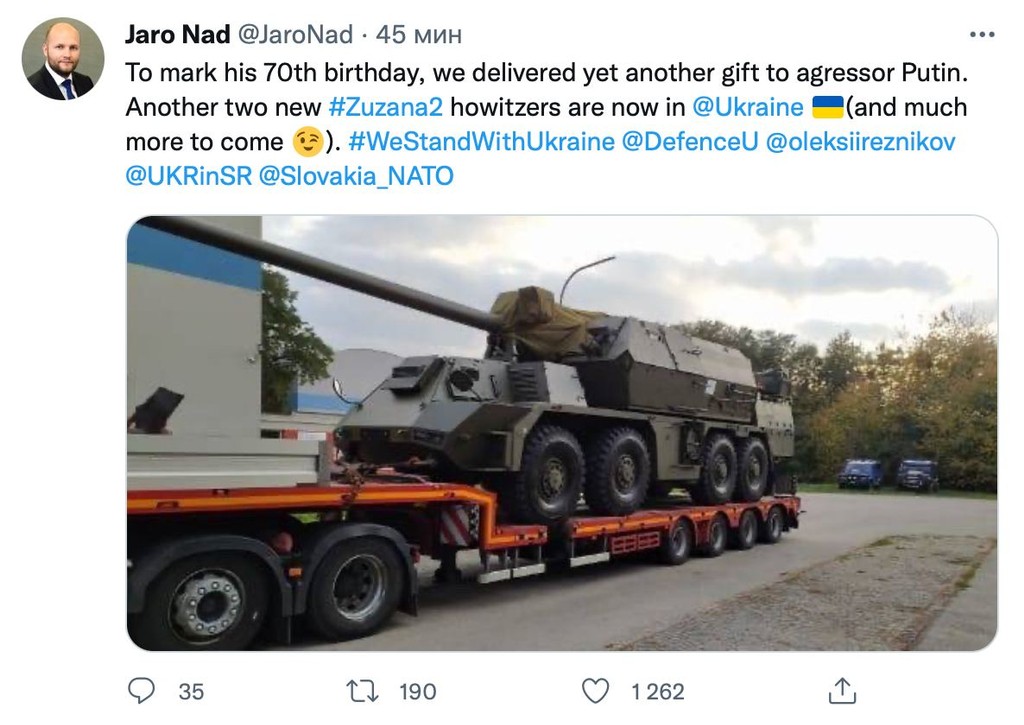The height and width of the screenshot is (725, 1024).
Task: Open the #Zuzana2 hashtag link
Action: tap(385, 106)
